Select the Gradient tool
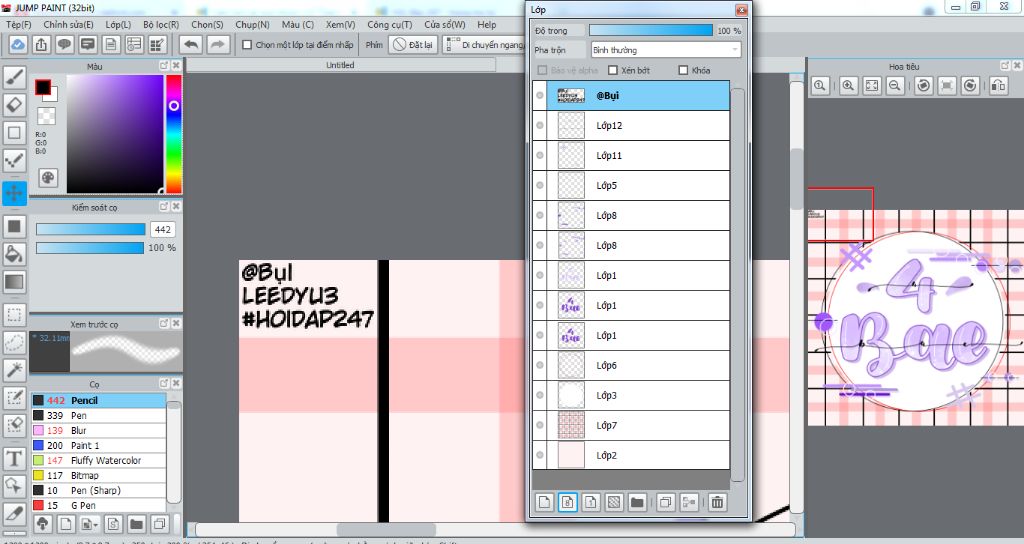Image resolution: width=1024 pixels, height=544 pixels. pos(14,282)
